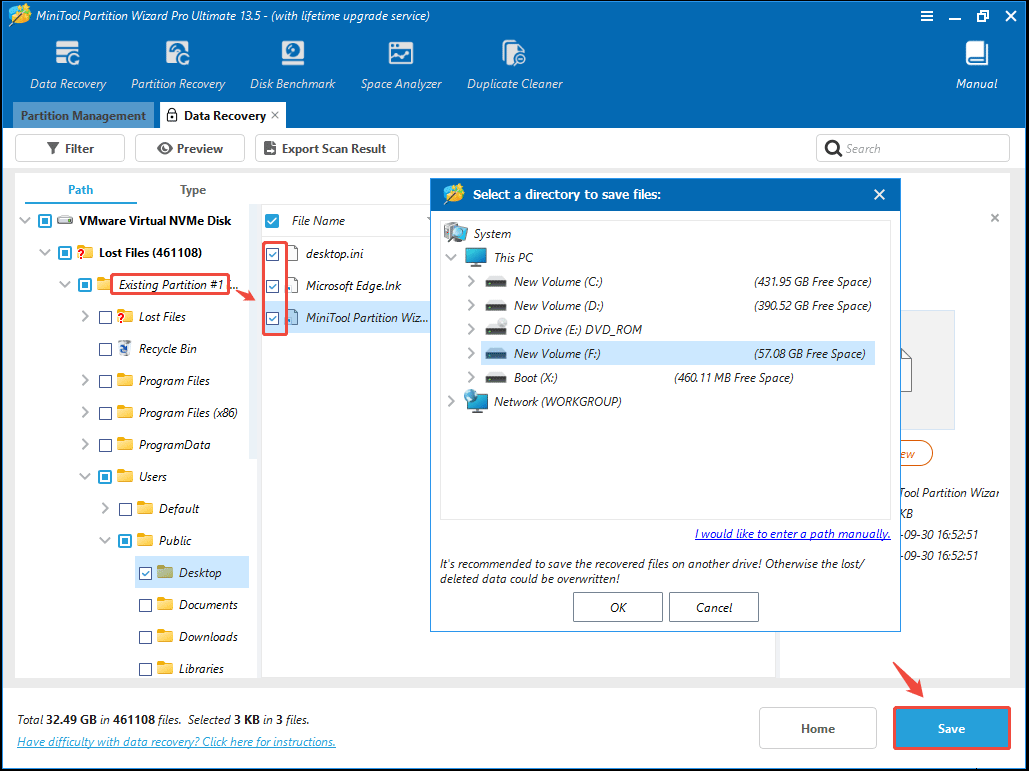The width and height of the screenshot is (1029, 771).
Task: Click the Filter icon
Action: pos(69,147)
